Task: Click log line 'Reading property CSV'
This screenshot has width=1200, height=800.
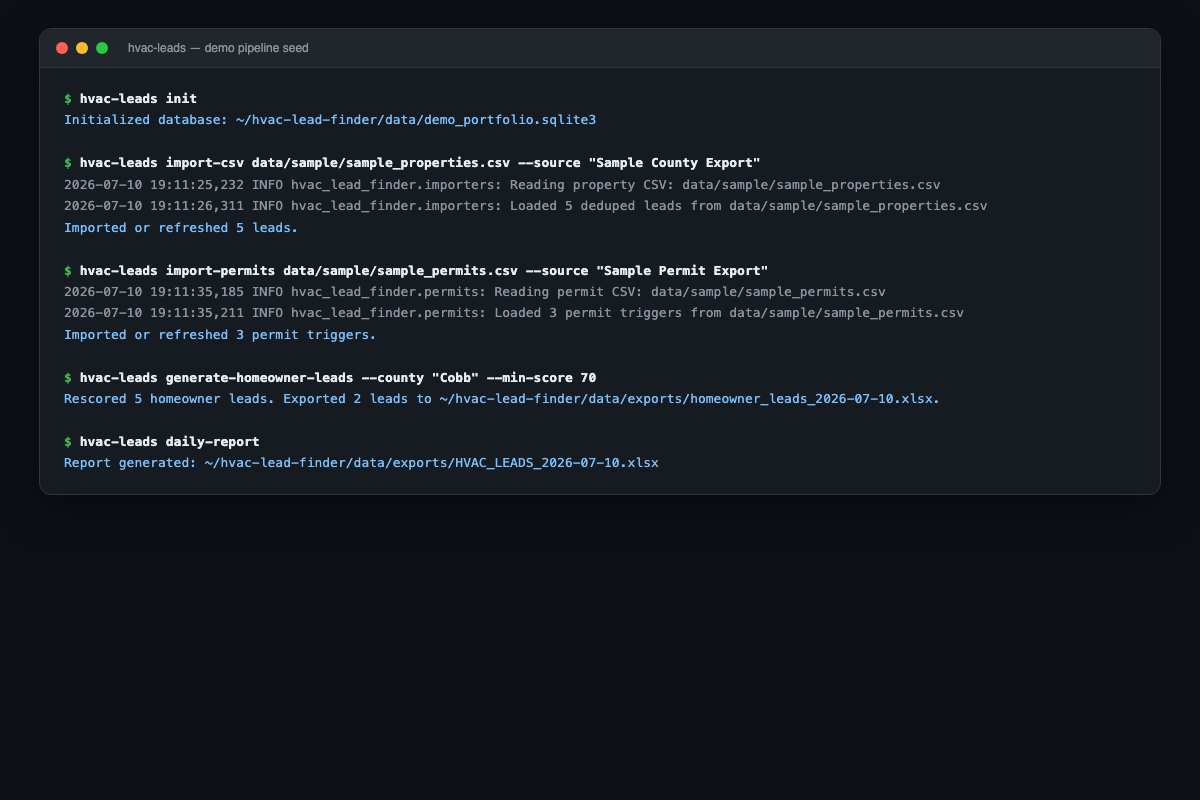Action: pos(502,185)
